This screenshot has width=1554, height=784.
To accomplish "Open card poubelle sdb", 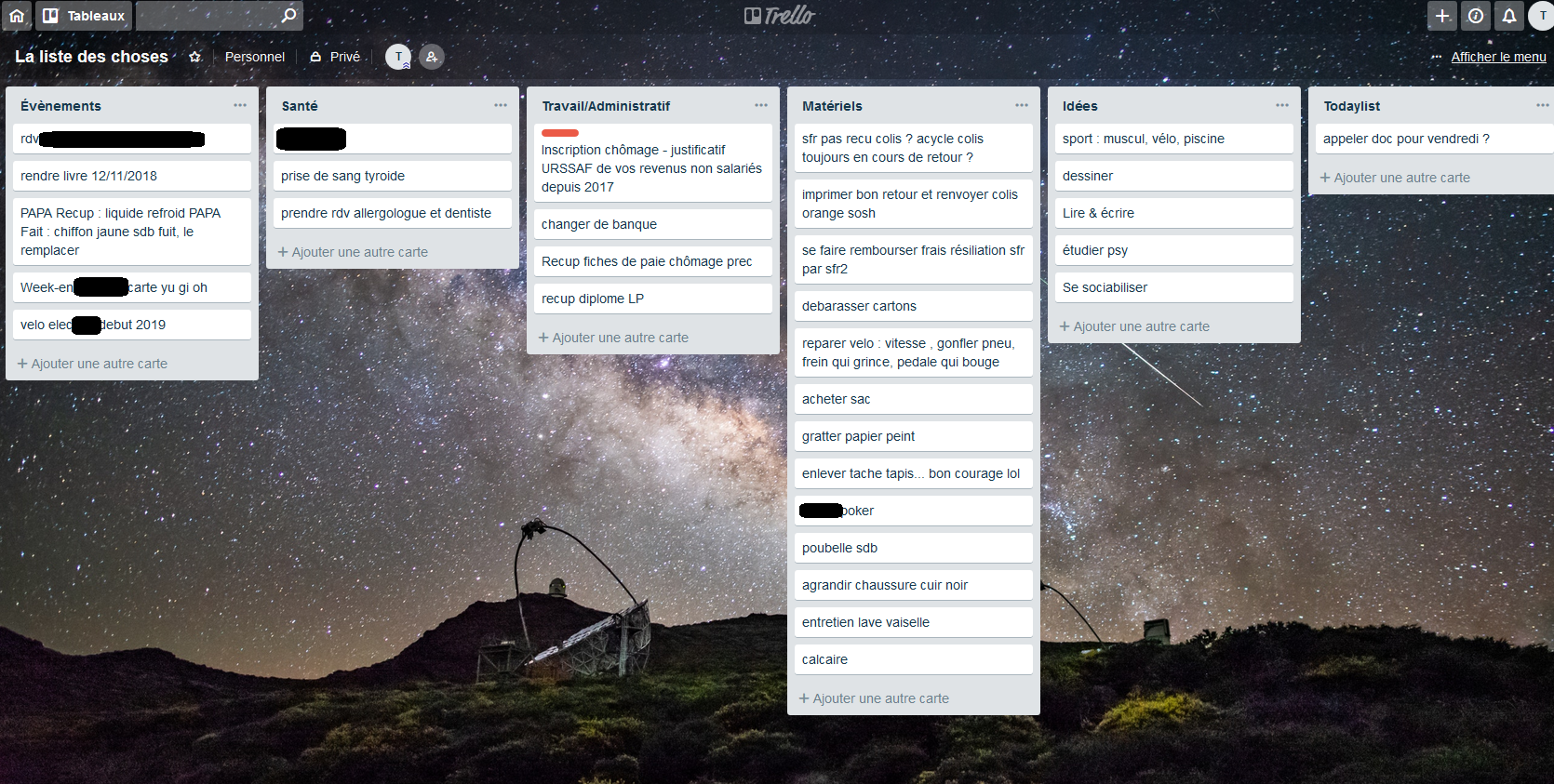I will (x=914, y=548).
